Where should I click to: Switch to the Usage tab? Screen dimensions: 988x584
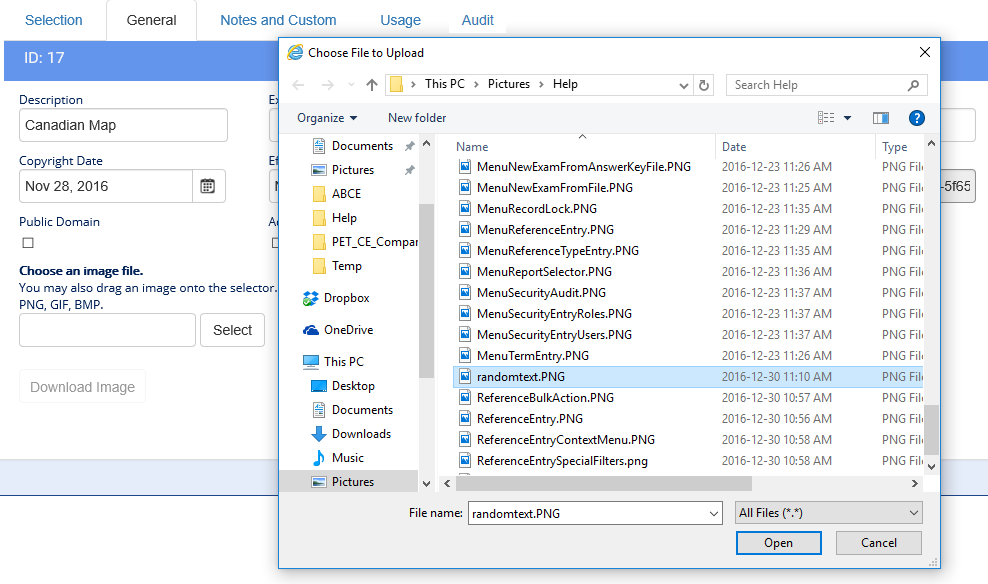click(400, 20)
